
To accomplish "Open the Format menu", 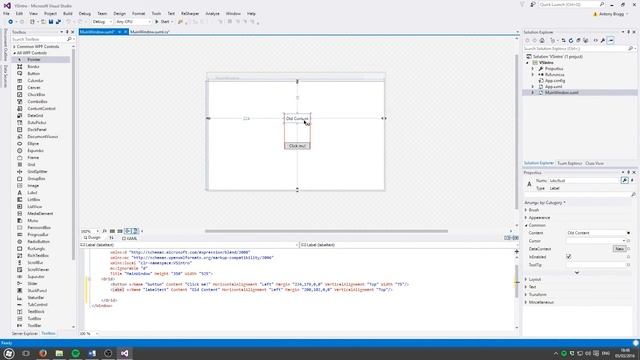I will click(x=138, y=13).
